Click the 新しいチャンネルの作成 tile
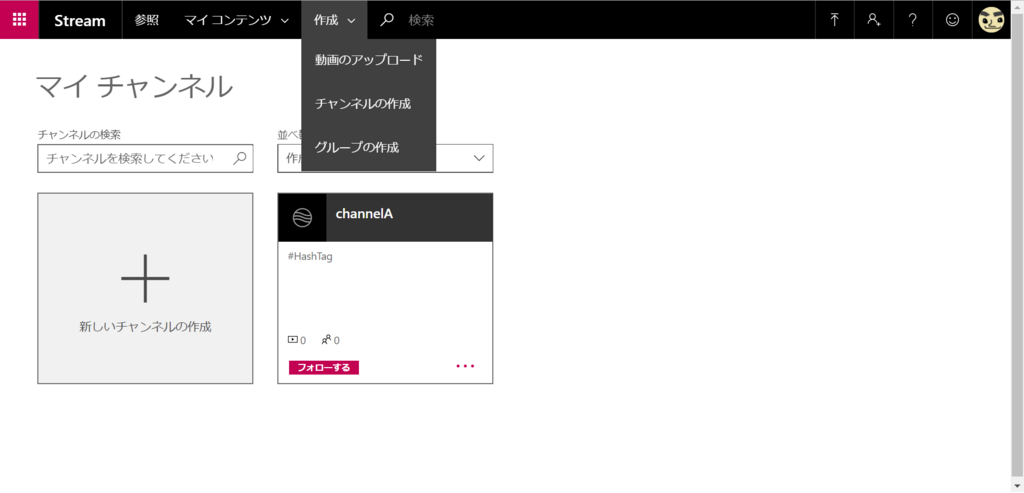The width and height of the screenshot is (1024, 493). coord(145,288)
